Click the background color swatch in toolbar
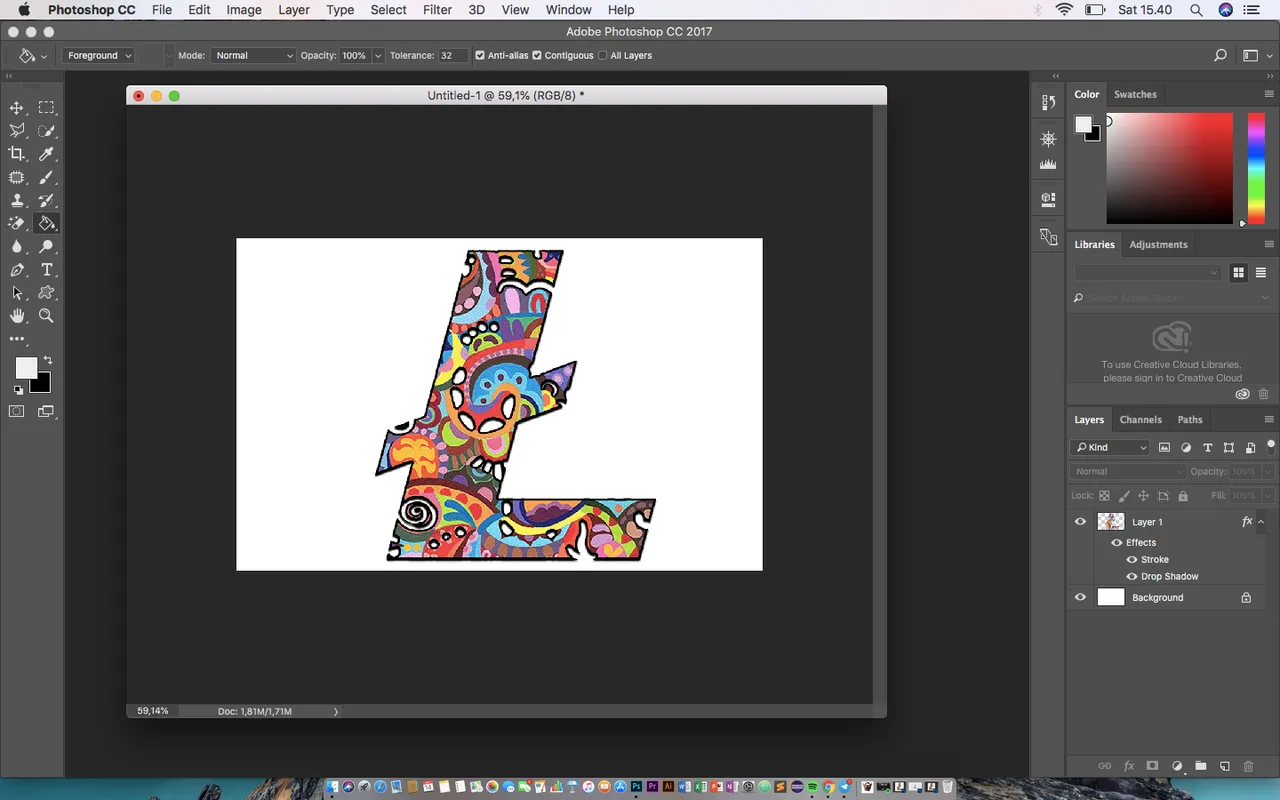 (42, 386)
